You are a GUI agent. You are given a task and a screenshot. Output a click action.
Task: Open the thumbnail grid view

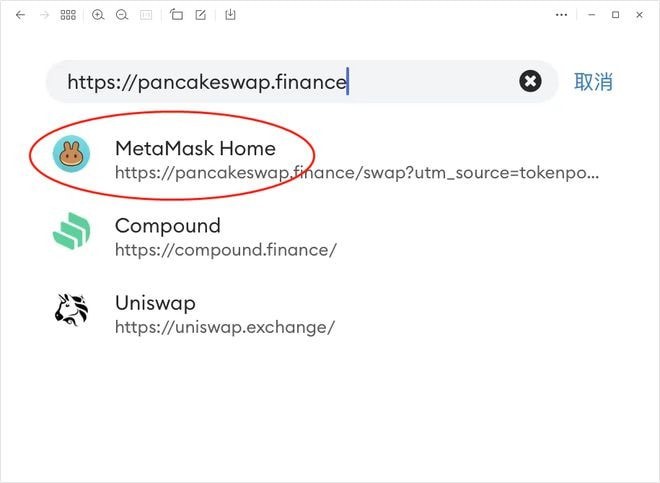coord(68,15)
